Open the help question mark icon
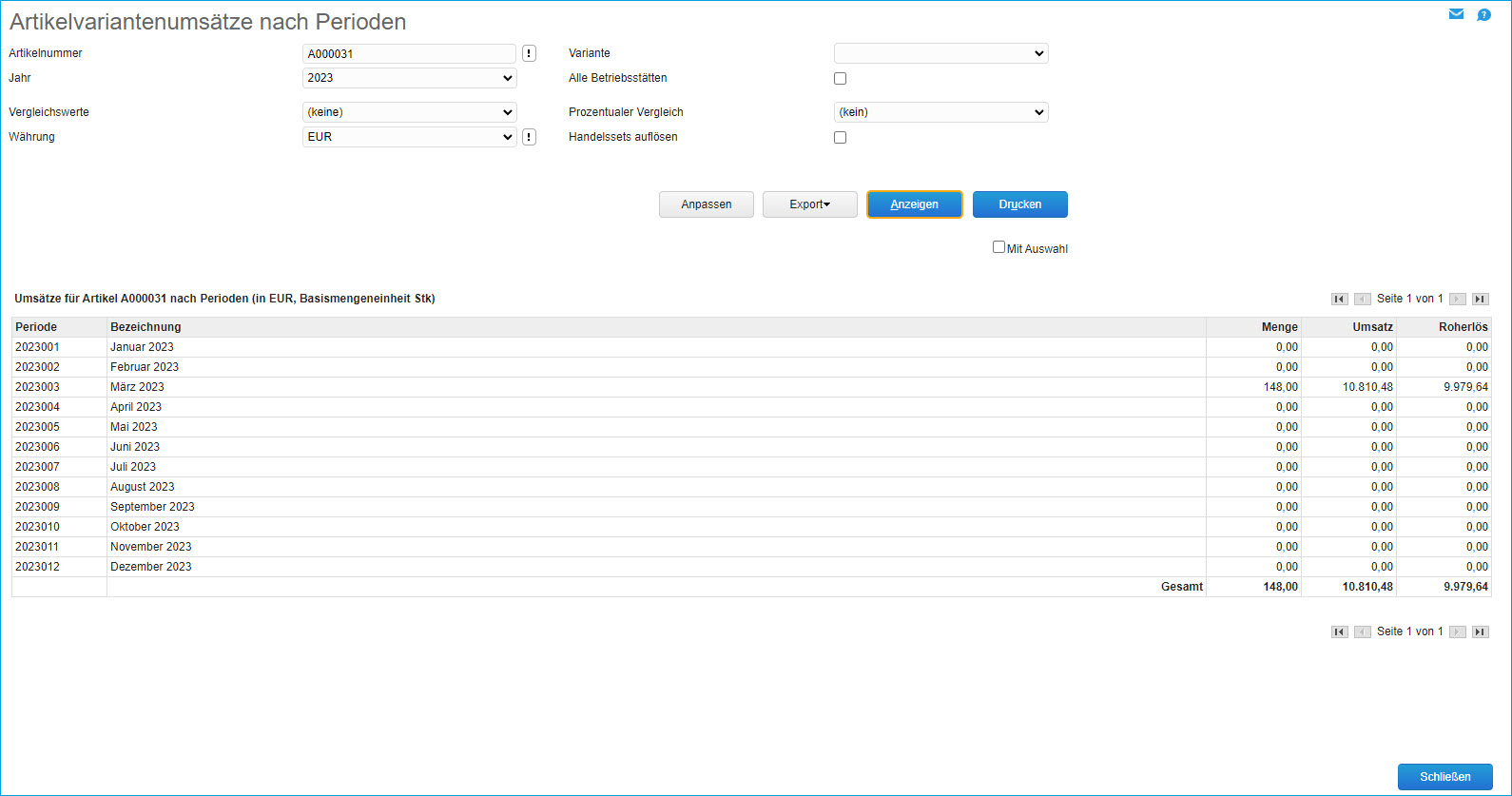Screen dimensions: 1512x796 coord(1483,14)
